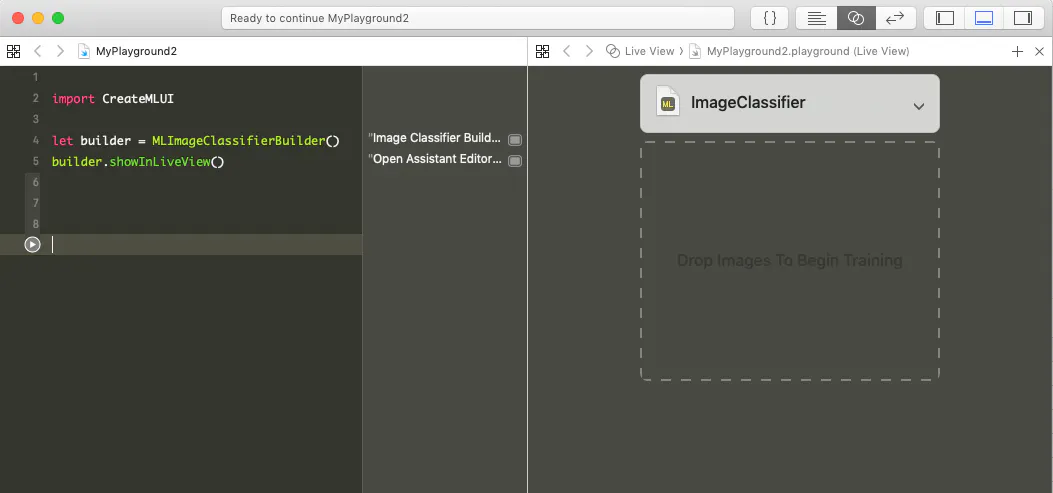Open related items grid in left editor
This screenshot has width=1053, height=493.
(13, 51)
